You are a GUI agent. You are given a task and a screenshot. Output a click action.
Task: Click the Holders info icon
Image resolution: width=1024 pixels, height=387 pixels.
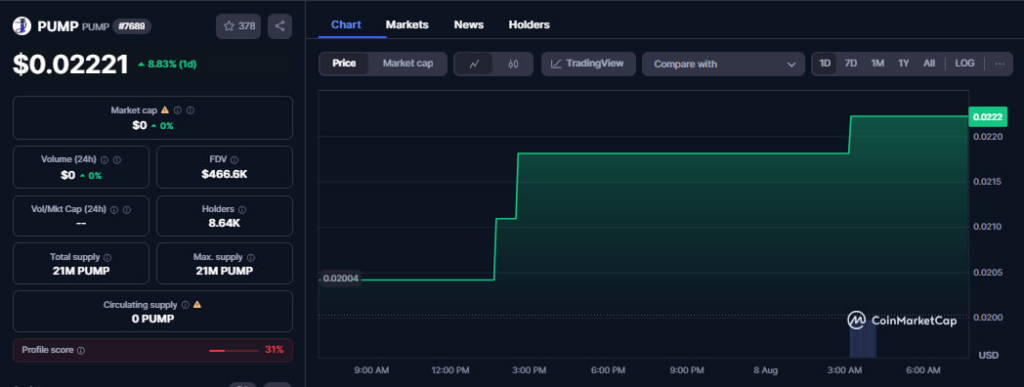(x=242, y=209)
